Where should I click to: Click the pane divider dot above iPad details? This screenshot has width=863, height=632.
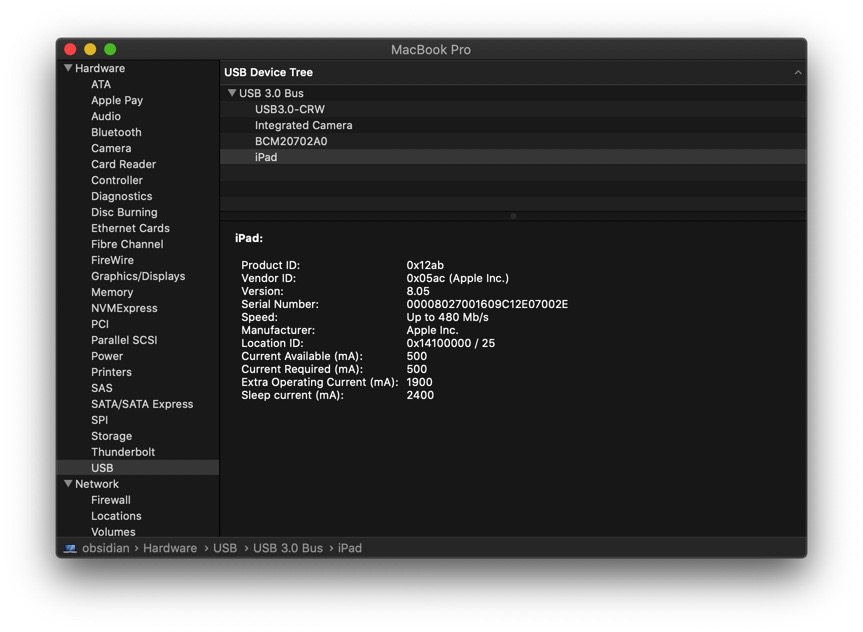[x=512, y=215]
